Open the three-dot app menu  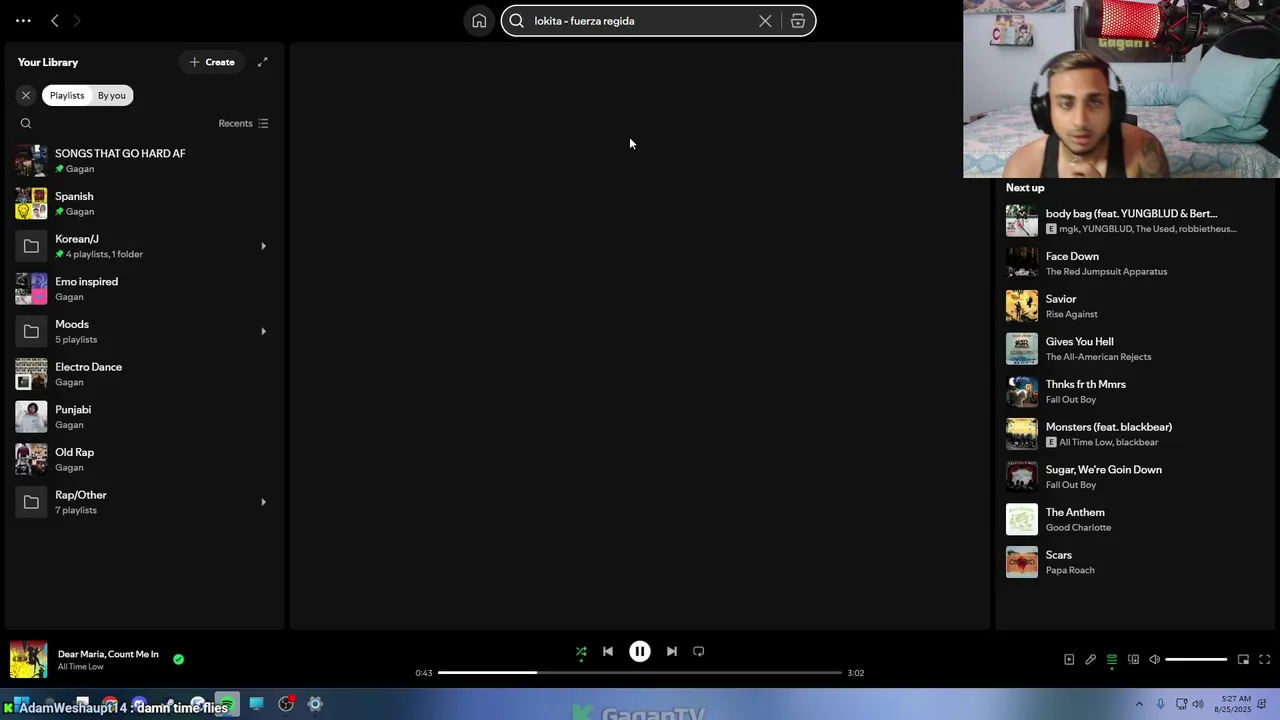23,20
